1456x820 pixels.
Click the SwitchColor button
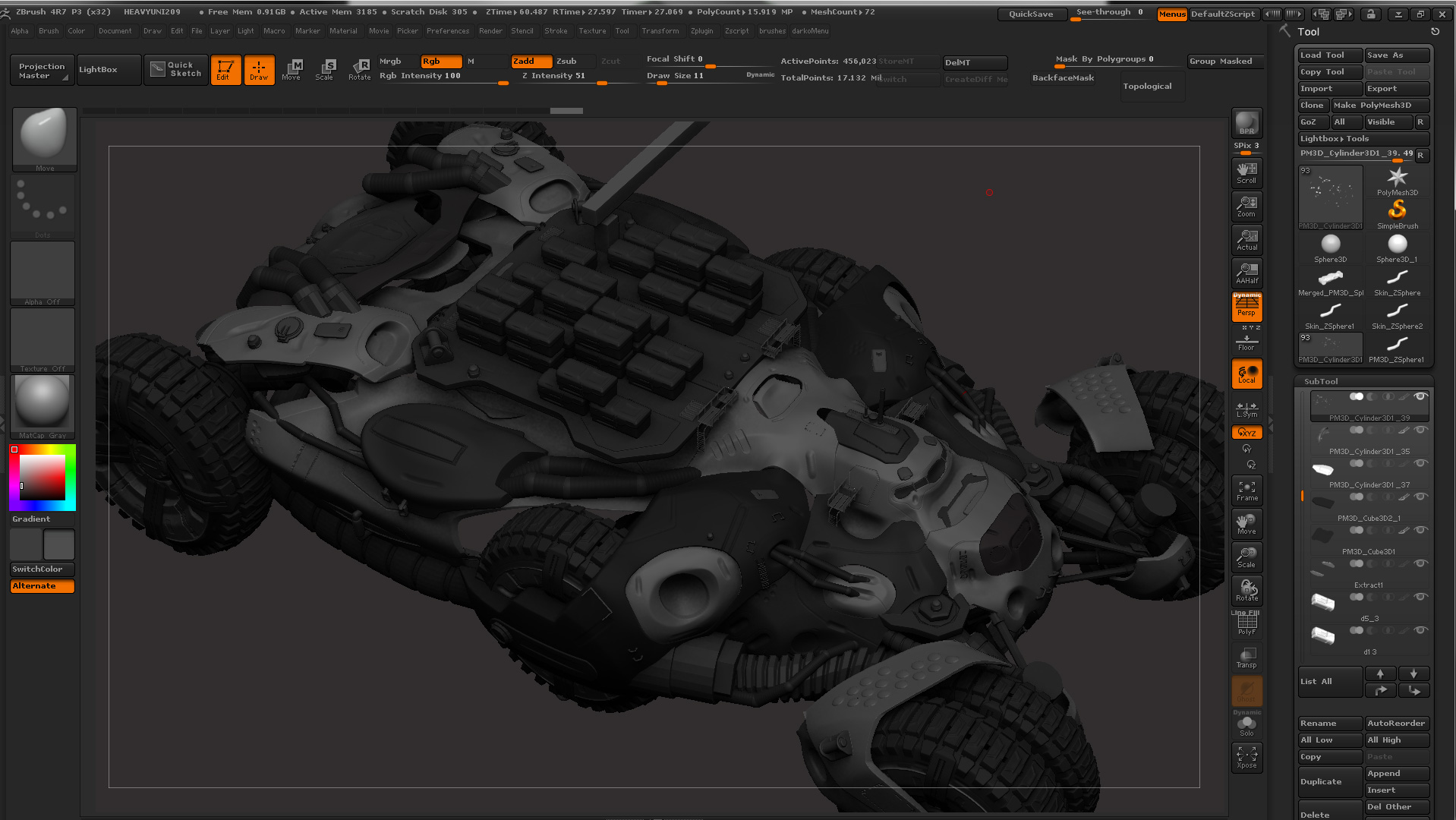pos(43,569)
